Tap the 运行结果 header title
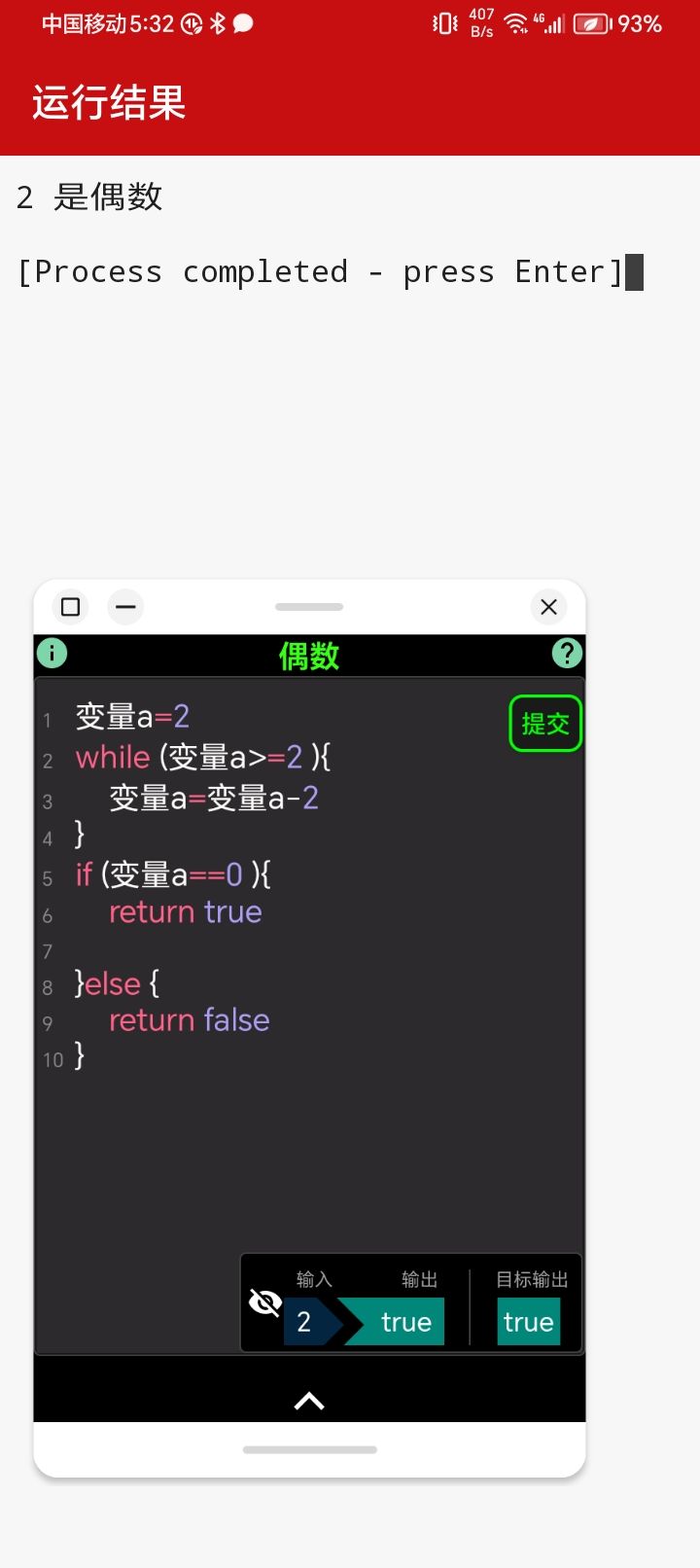700x1568 pixels. (x=109, y=102)
